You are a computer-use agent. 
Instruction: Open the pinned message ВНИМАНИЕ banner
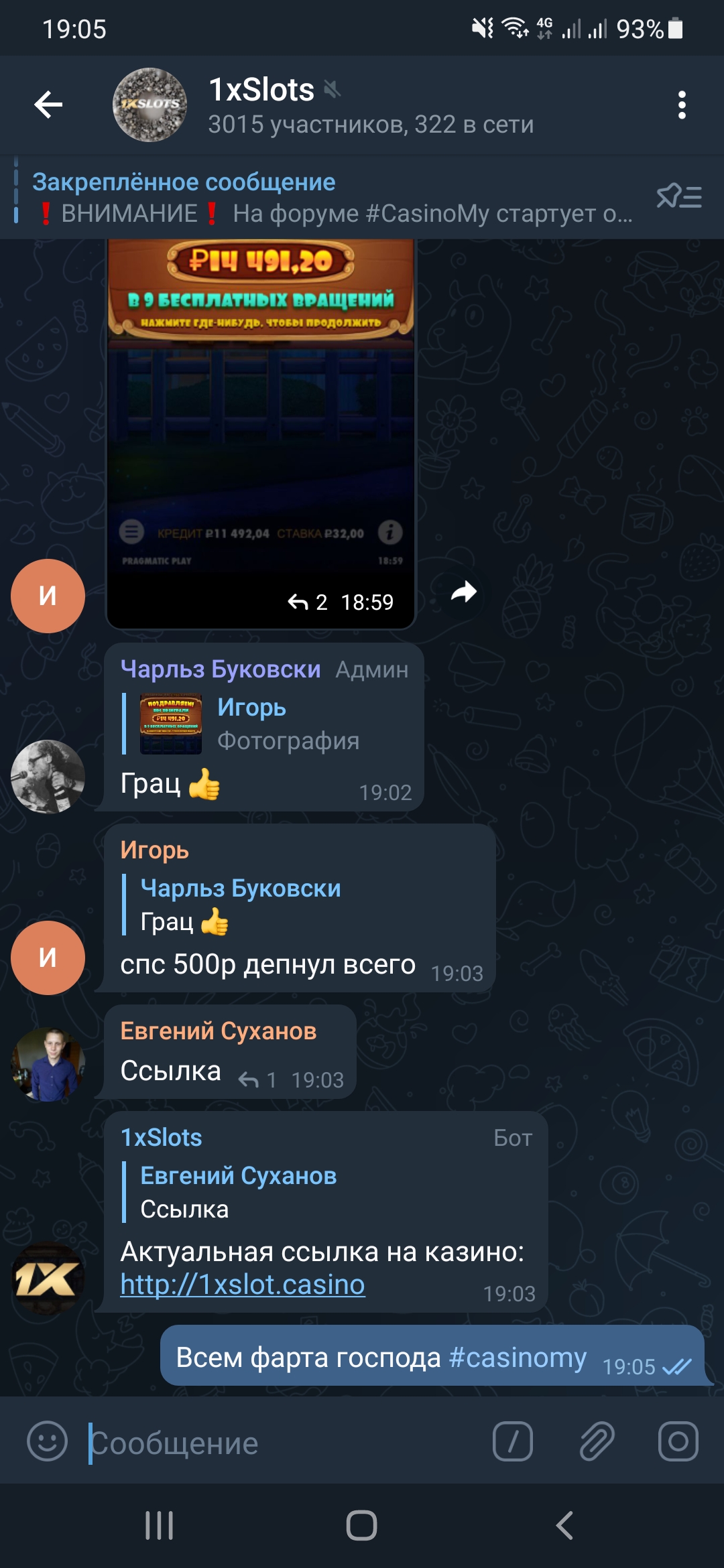(x=332, y=198)
